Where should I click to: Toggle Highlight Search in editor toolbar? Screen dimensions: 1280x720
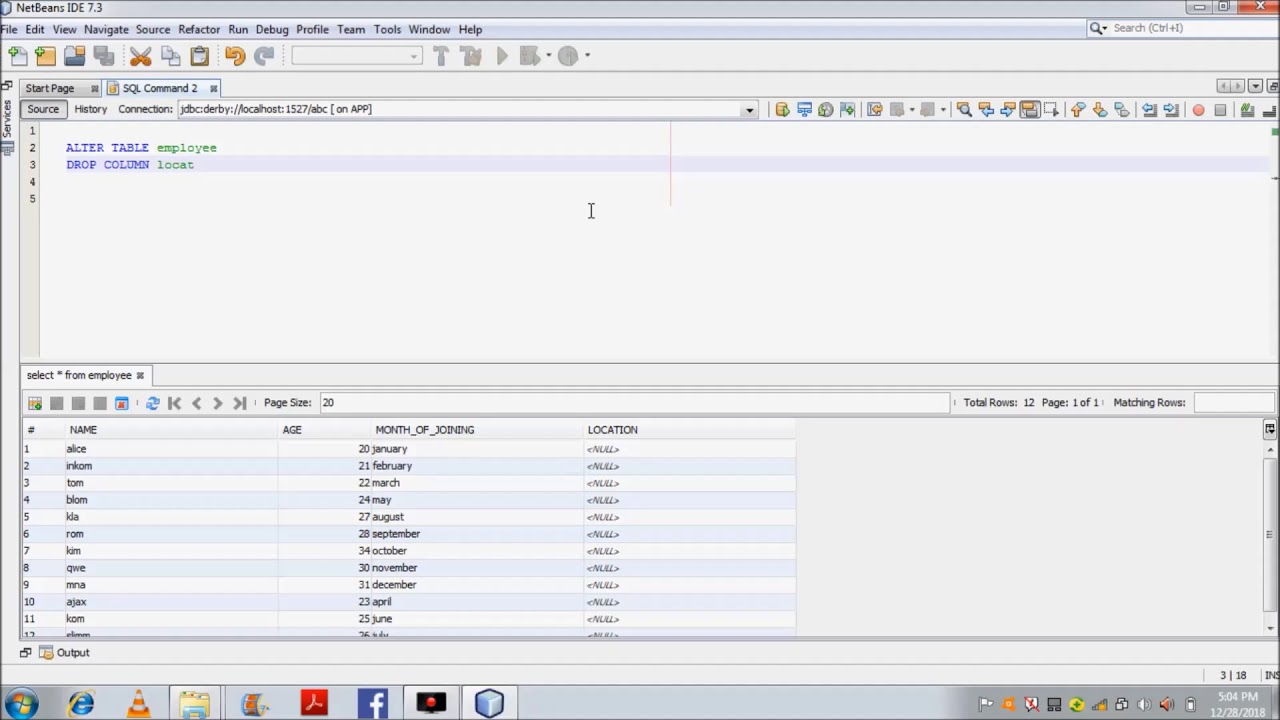tap(1030, 110)
